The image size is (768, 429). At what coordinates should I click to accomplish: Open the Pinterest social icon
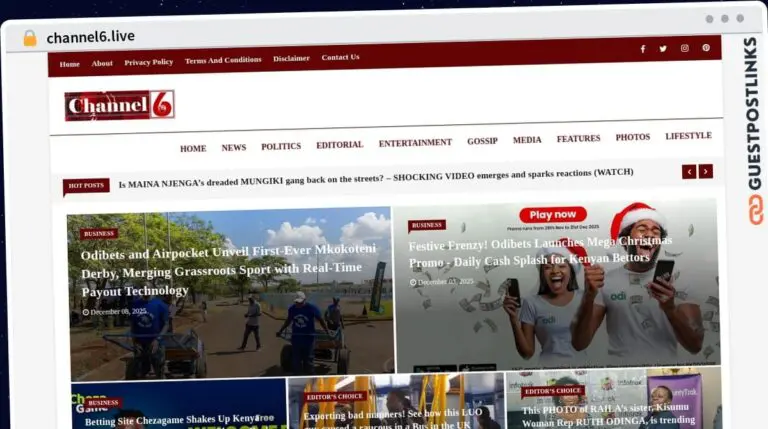(706, 48)
